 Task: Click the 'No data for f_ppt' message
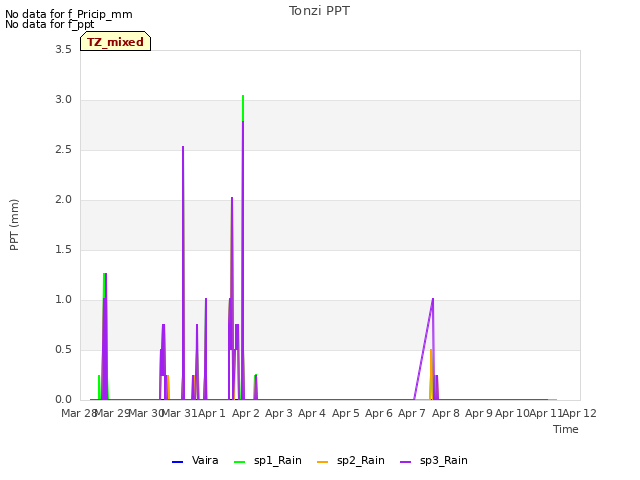pos(49,24)
